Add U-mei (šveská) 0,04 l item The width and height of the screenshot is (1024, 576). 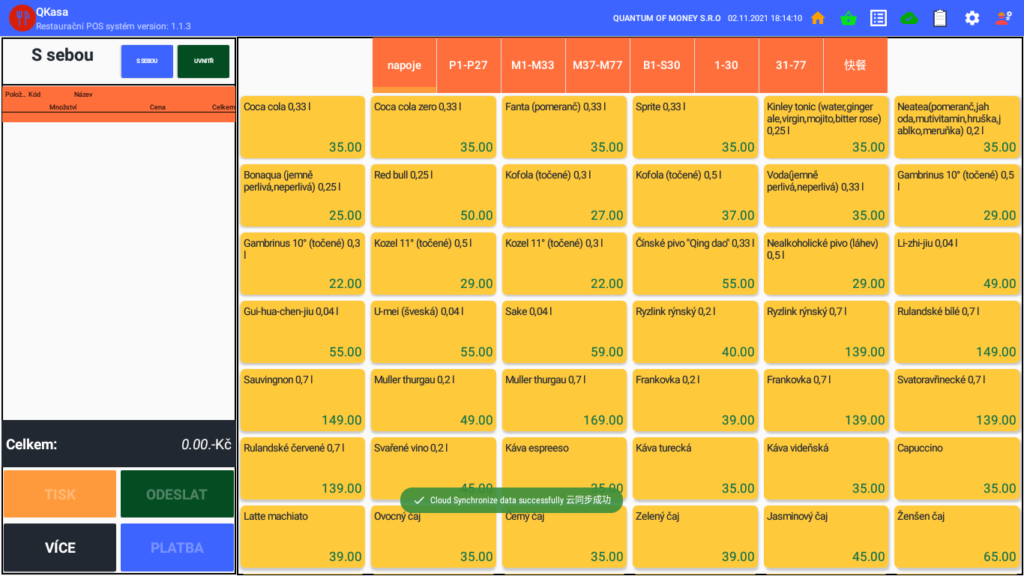[x=433, y=332]
